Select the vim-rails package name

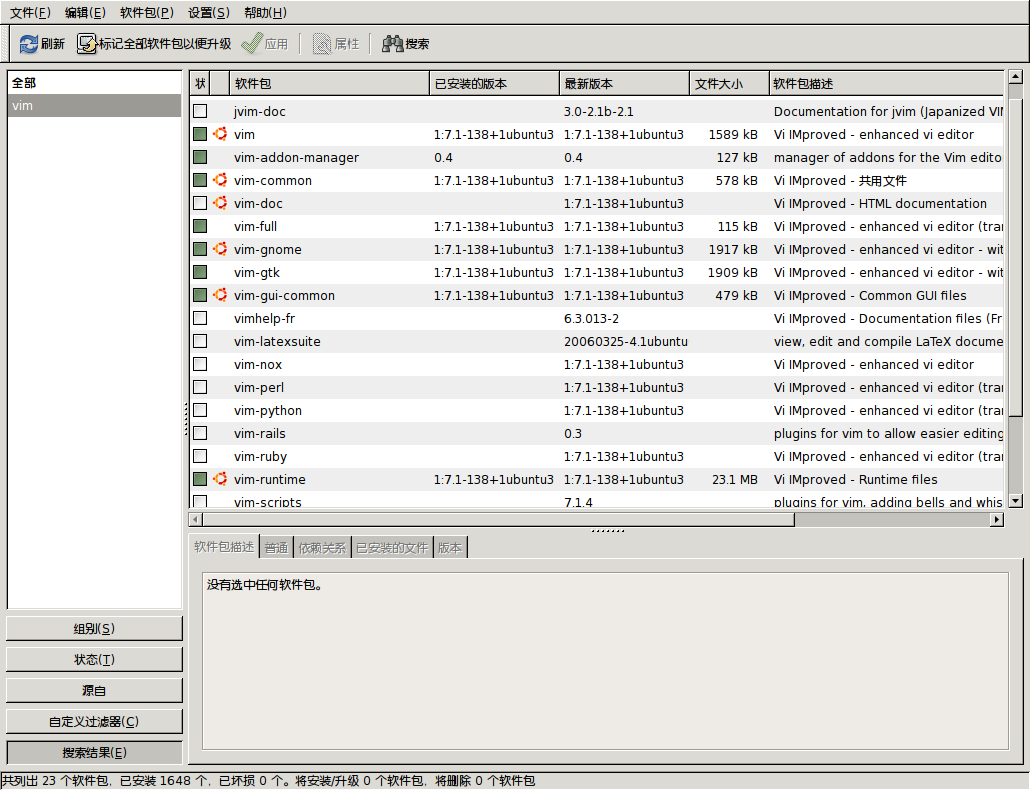pyautogui.click(x=259, y=433)
